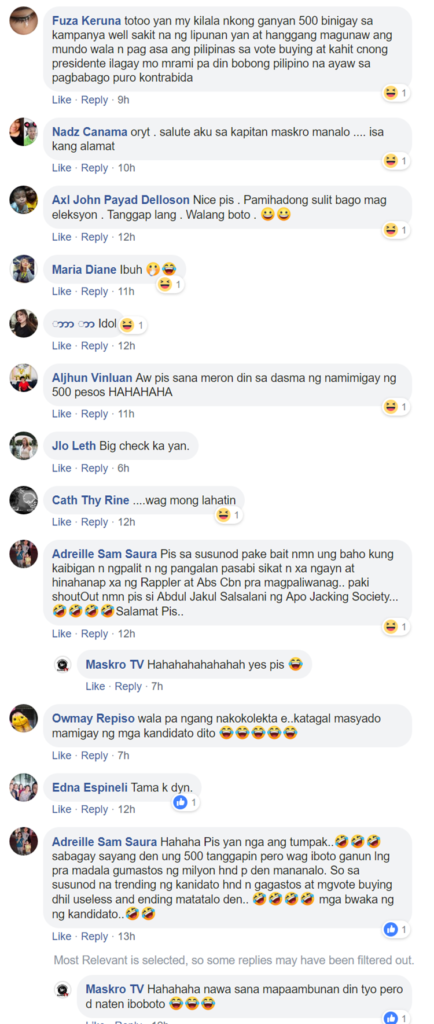
Task: Reply to Axl John Payad Delloson's comment
Action: (95, 237)
